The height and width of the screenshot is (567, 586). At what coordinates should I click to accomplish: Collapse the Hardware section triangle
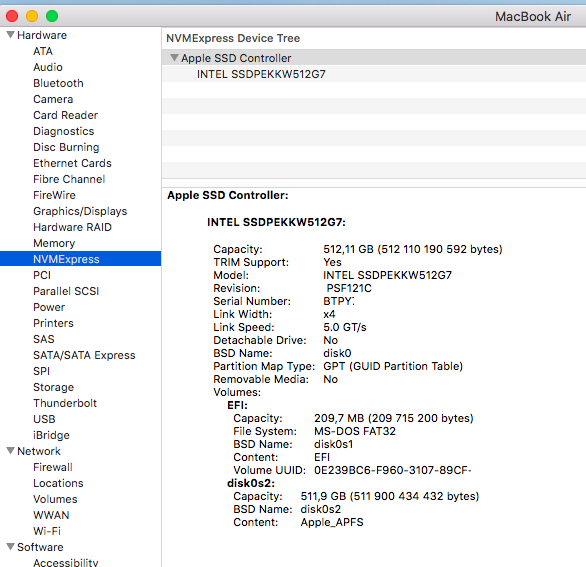coord(10,35)
